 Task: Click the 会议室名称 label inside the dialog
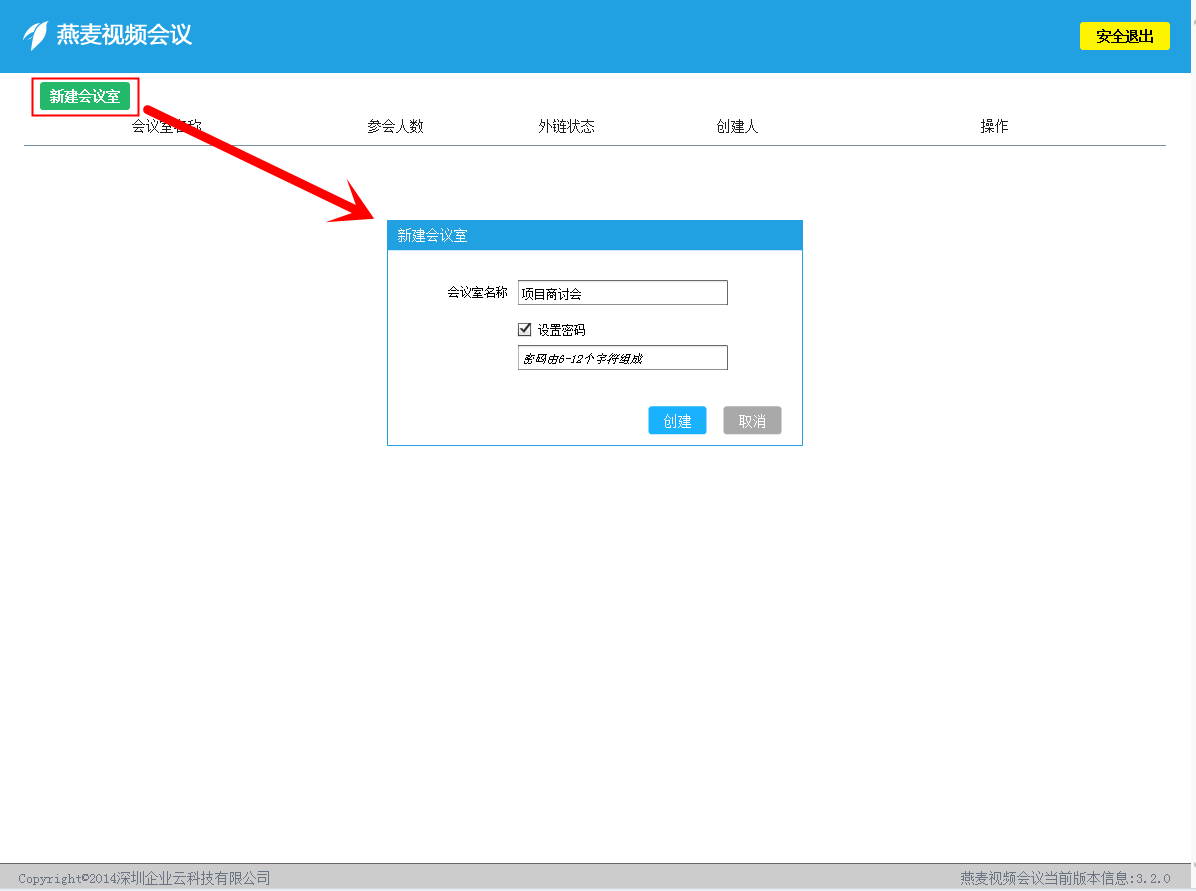(x=477, y=293)
